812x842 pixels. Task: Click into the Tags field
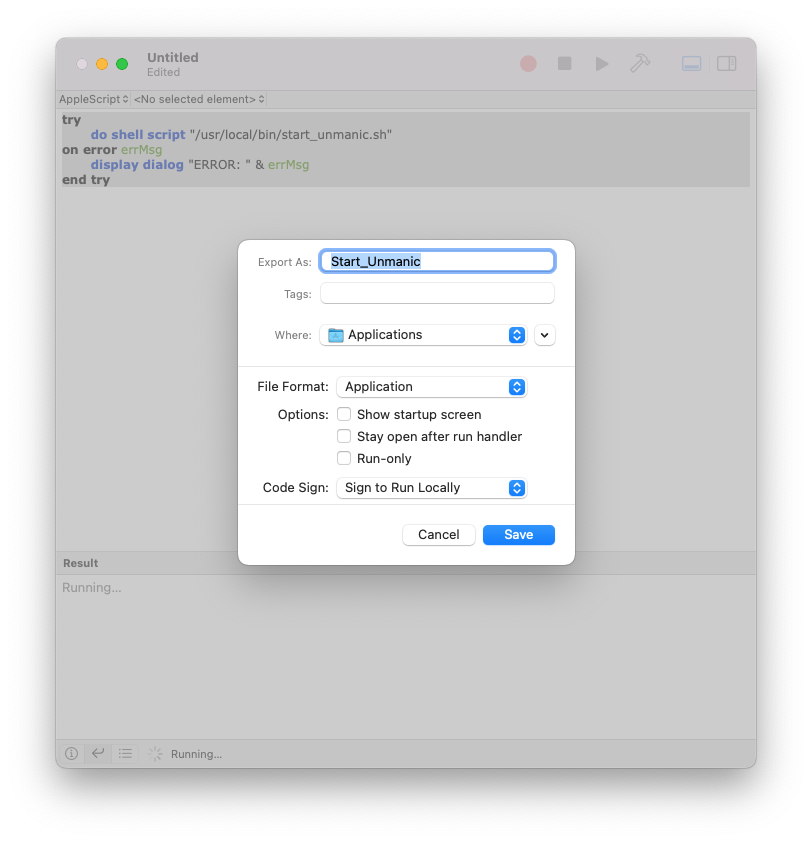click(x=437, y=294)
